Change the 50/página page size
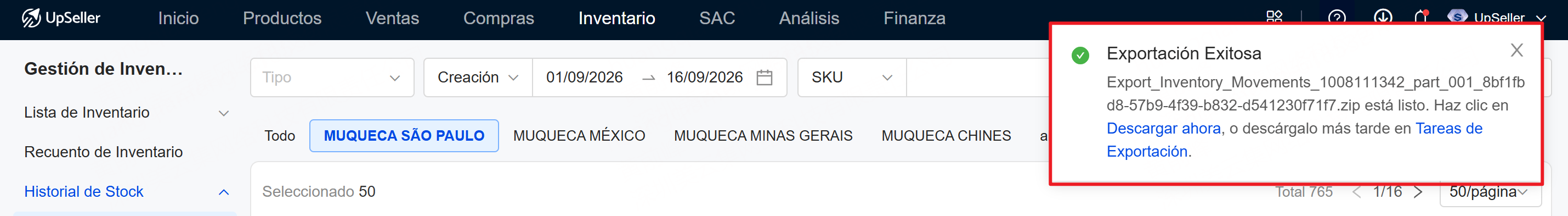 click(x=1490, y=192)
